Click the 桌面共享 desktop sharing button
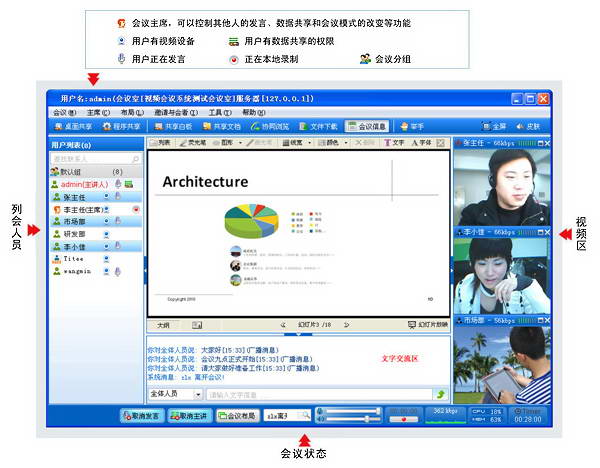Viewport: 600px width, 468px height. click(x=73, y=127)
